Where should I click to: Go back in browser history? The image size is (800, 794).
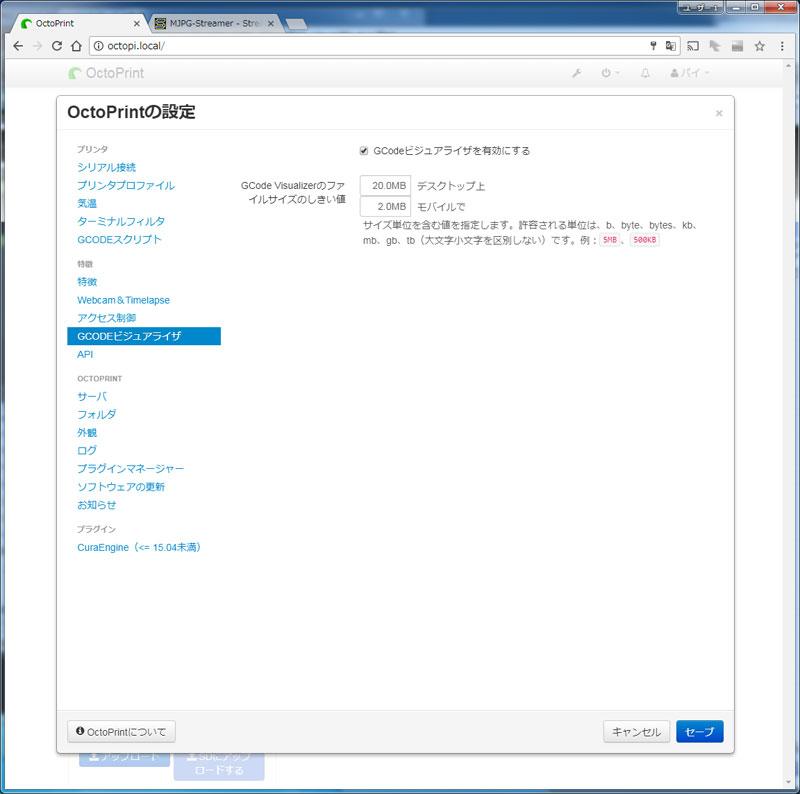(18, 46)
